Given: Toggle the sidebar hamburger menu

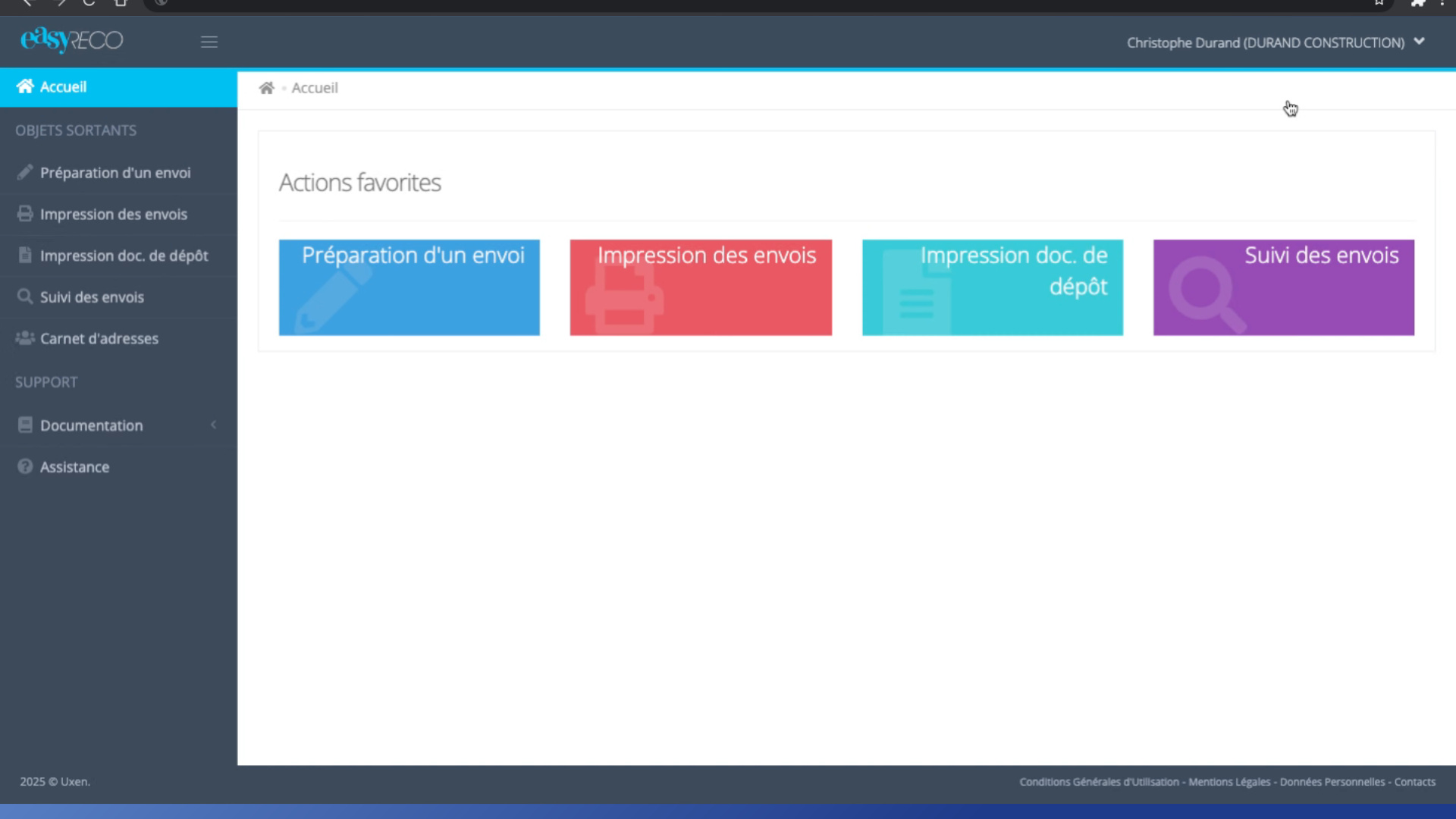Looking at the screenshot, I should pyautogui.click(x=209, y=42).
